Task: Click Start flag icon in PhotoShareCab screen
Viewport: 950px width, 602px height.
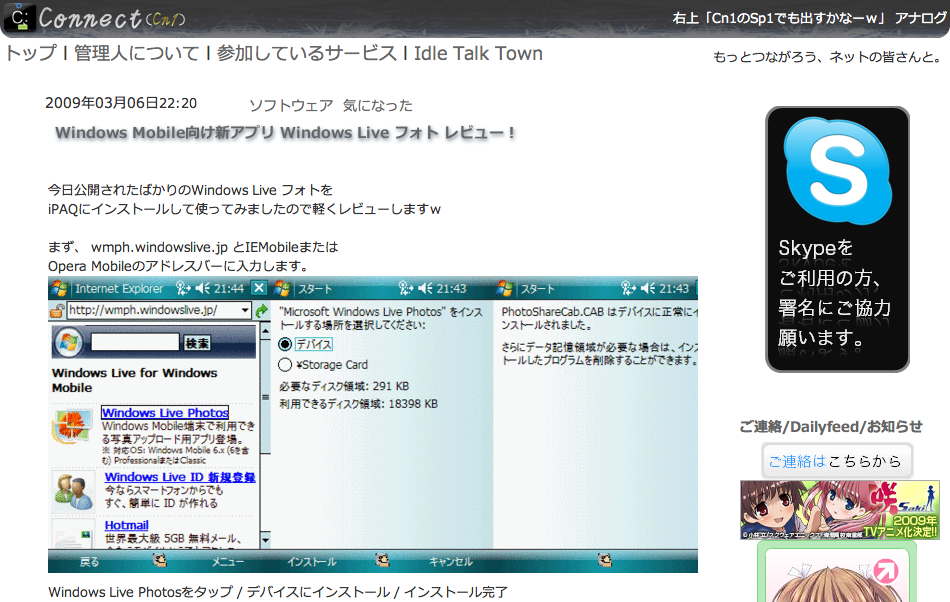Action: pyautogui.click(x=505, y=289)
